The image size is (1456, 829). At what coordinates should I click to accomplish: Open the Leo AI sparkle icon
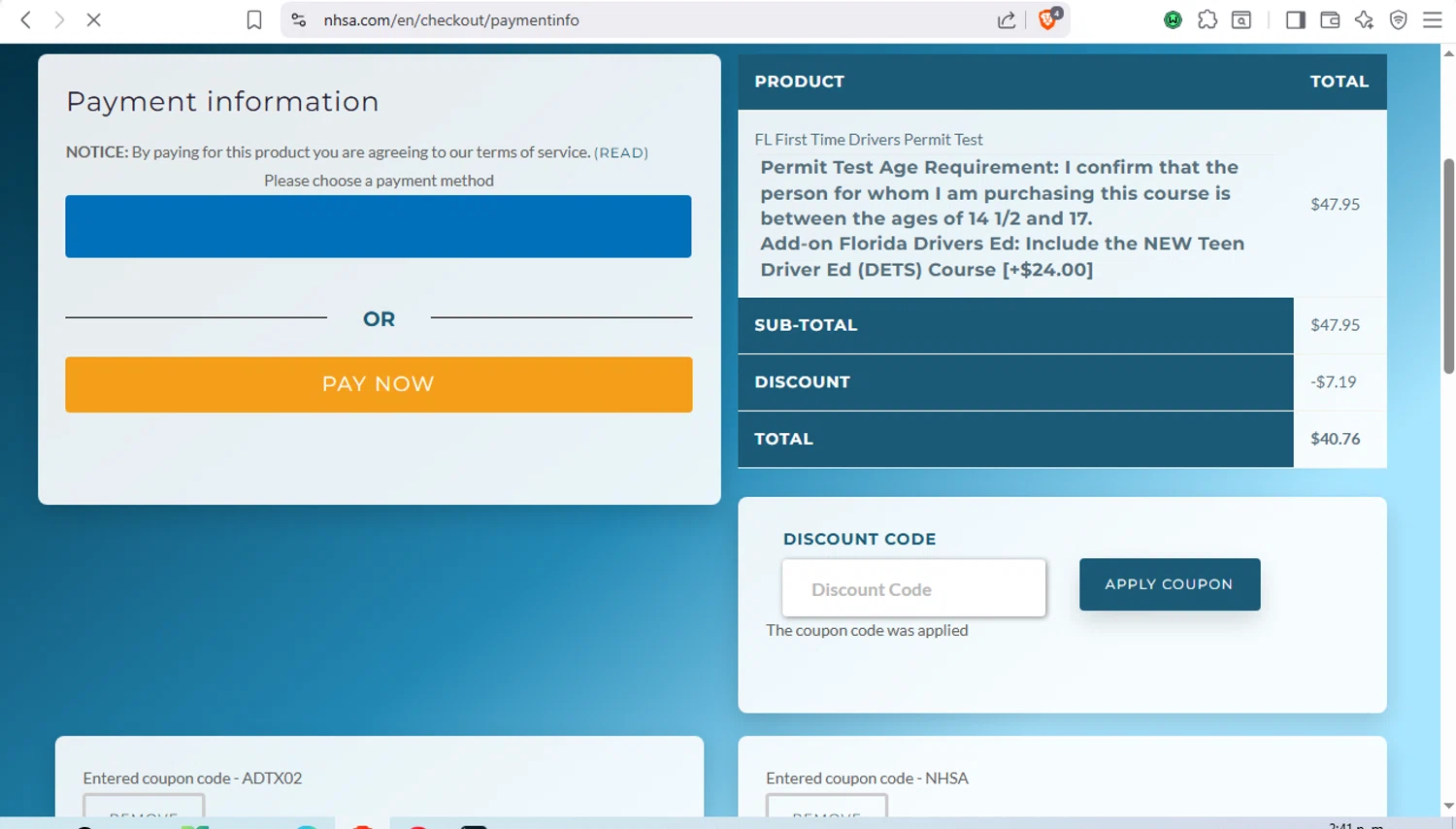coord(1364,19)
